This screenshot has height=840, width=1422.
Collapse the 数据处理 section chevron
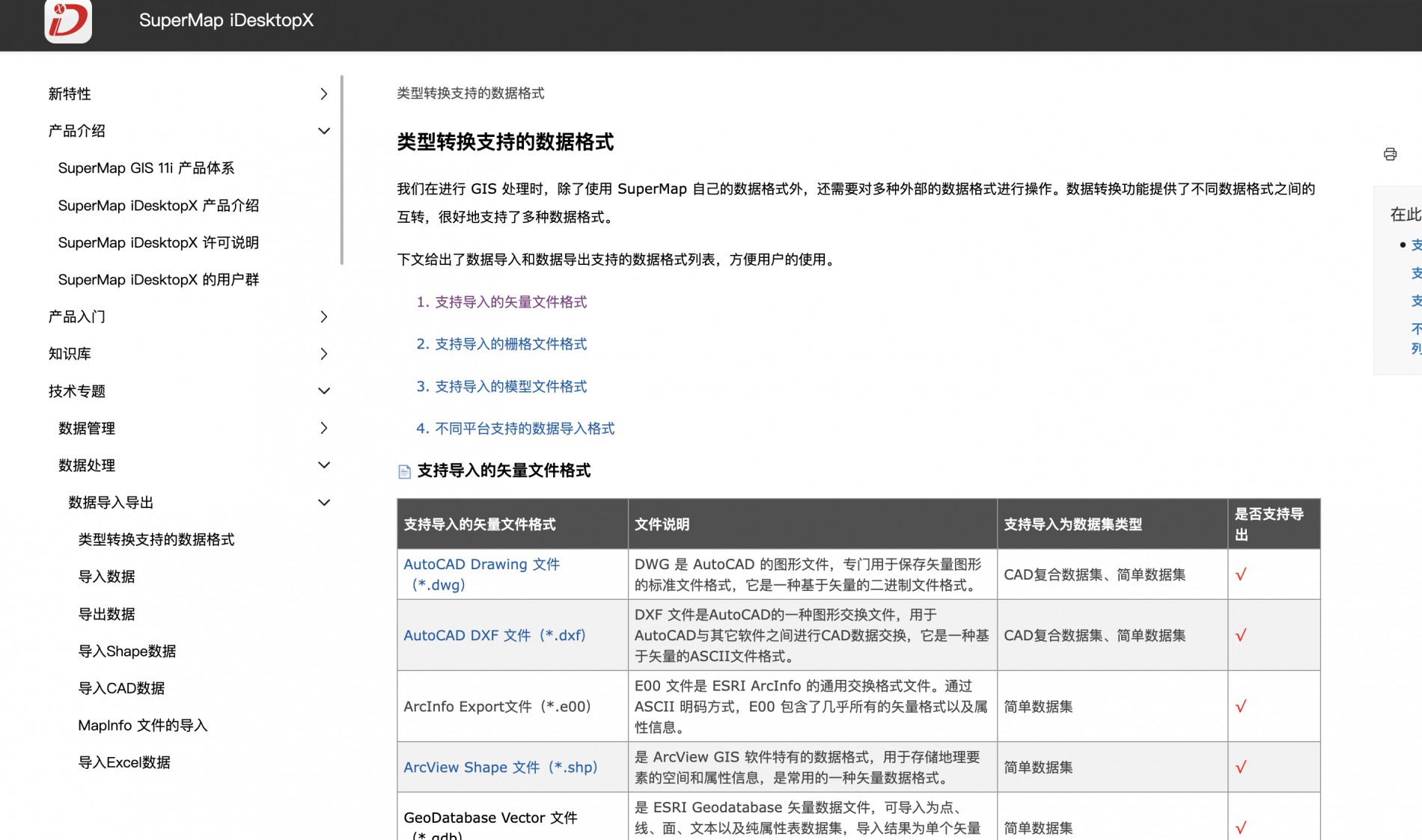pyautogui.click(x=323, y=465)
